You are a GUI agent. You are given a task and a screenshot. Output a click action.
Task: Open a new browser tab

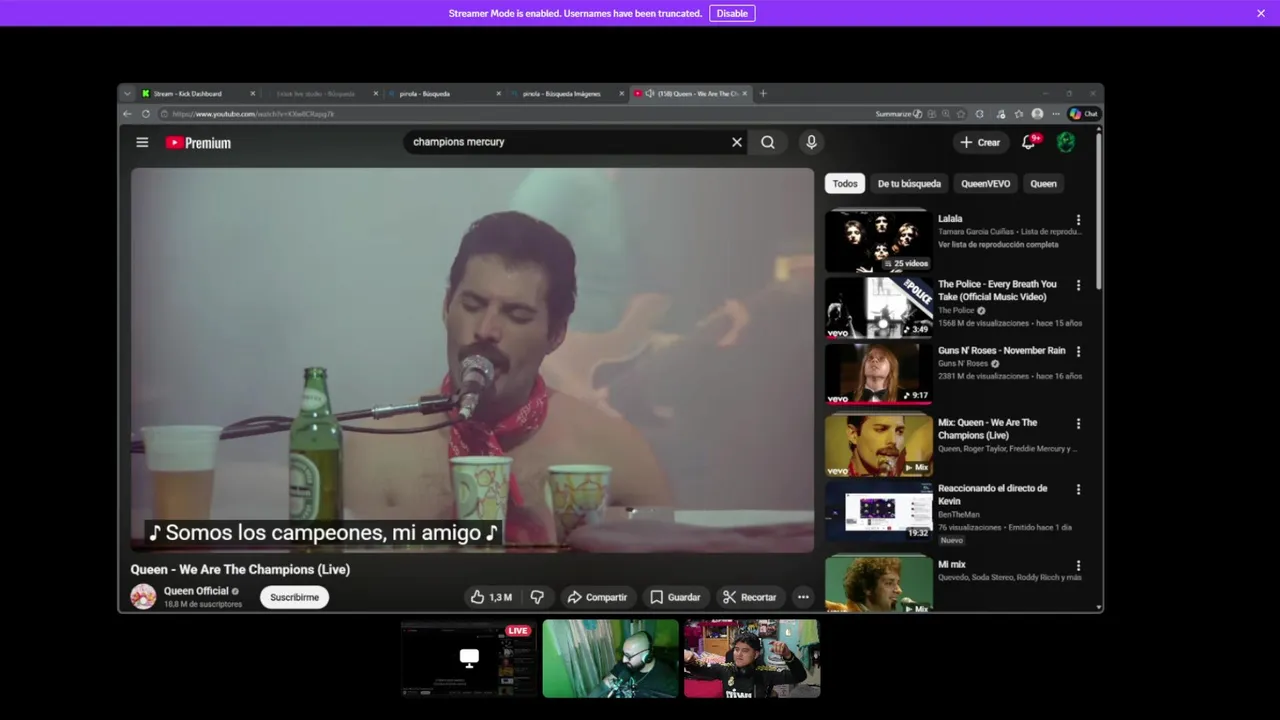[x=763, y=94]
